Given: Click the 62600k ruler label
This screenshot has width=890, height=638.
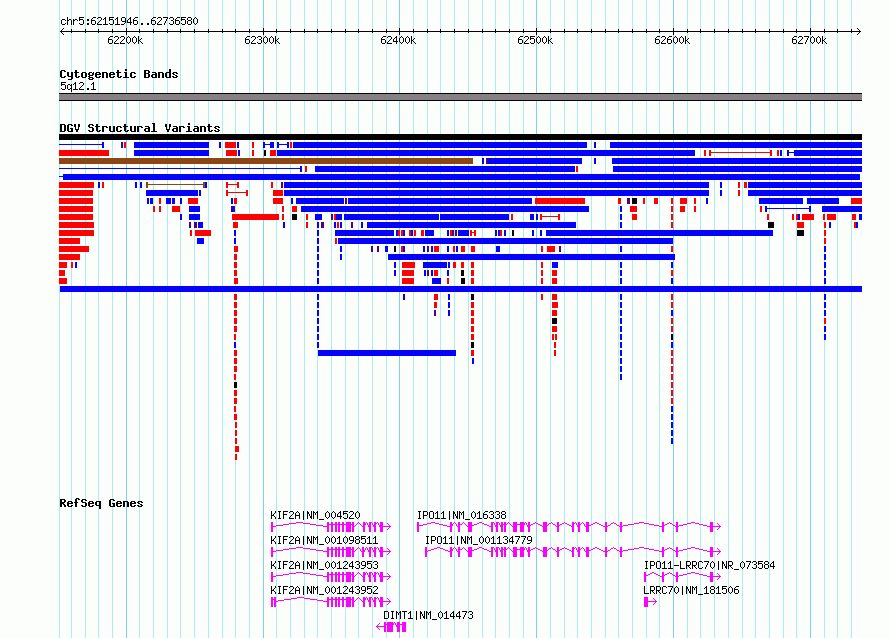Looking at the screenshot, I should (x=672, y=40).
